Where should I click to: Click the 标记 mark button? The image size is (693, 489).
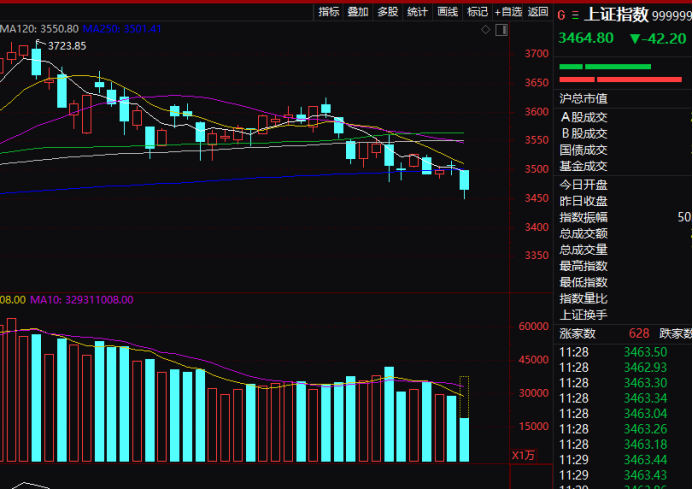tap(478, 12)
